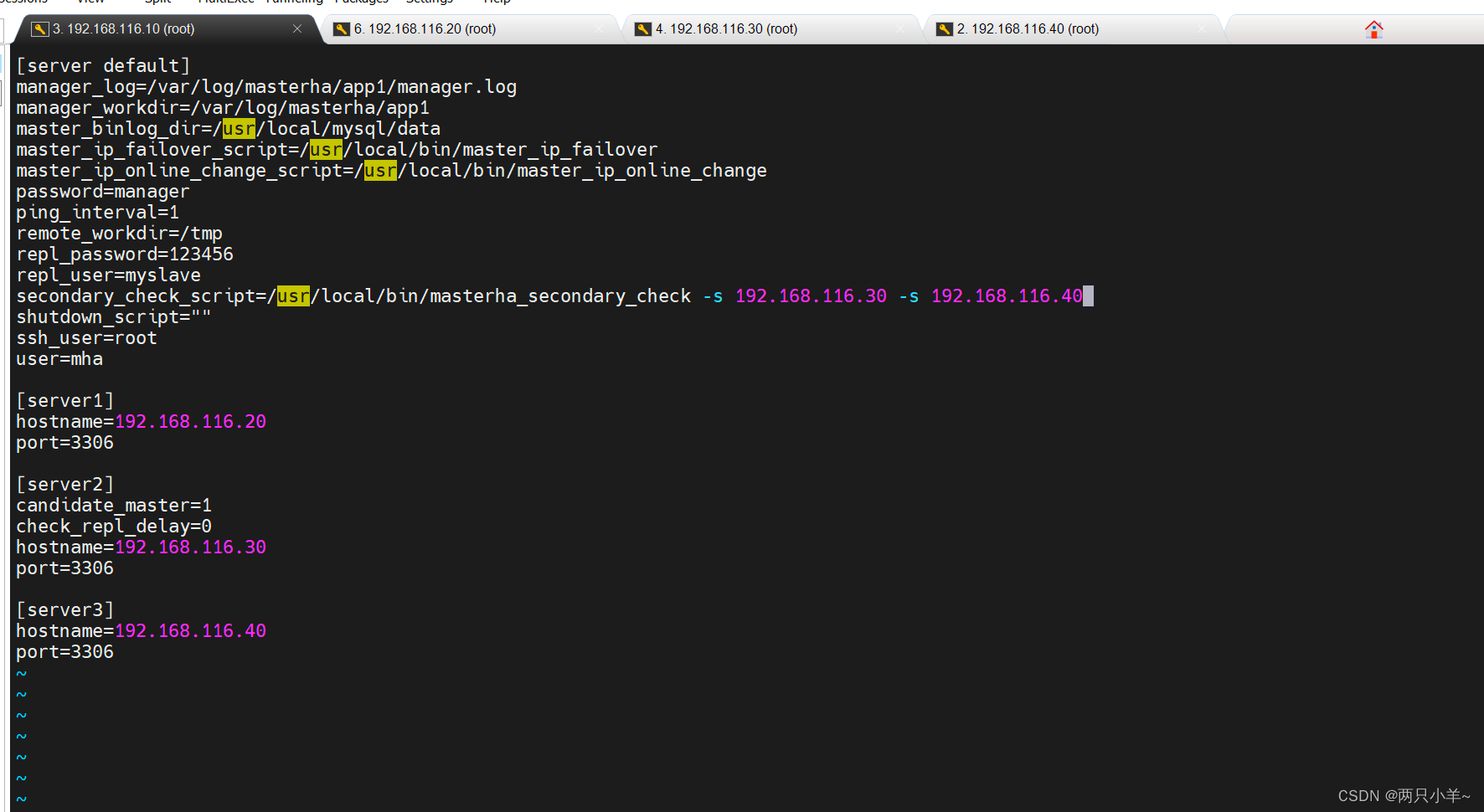Click the user=mha line
Viewport: 1484px width, 812px height.
[x=59, y=358]
